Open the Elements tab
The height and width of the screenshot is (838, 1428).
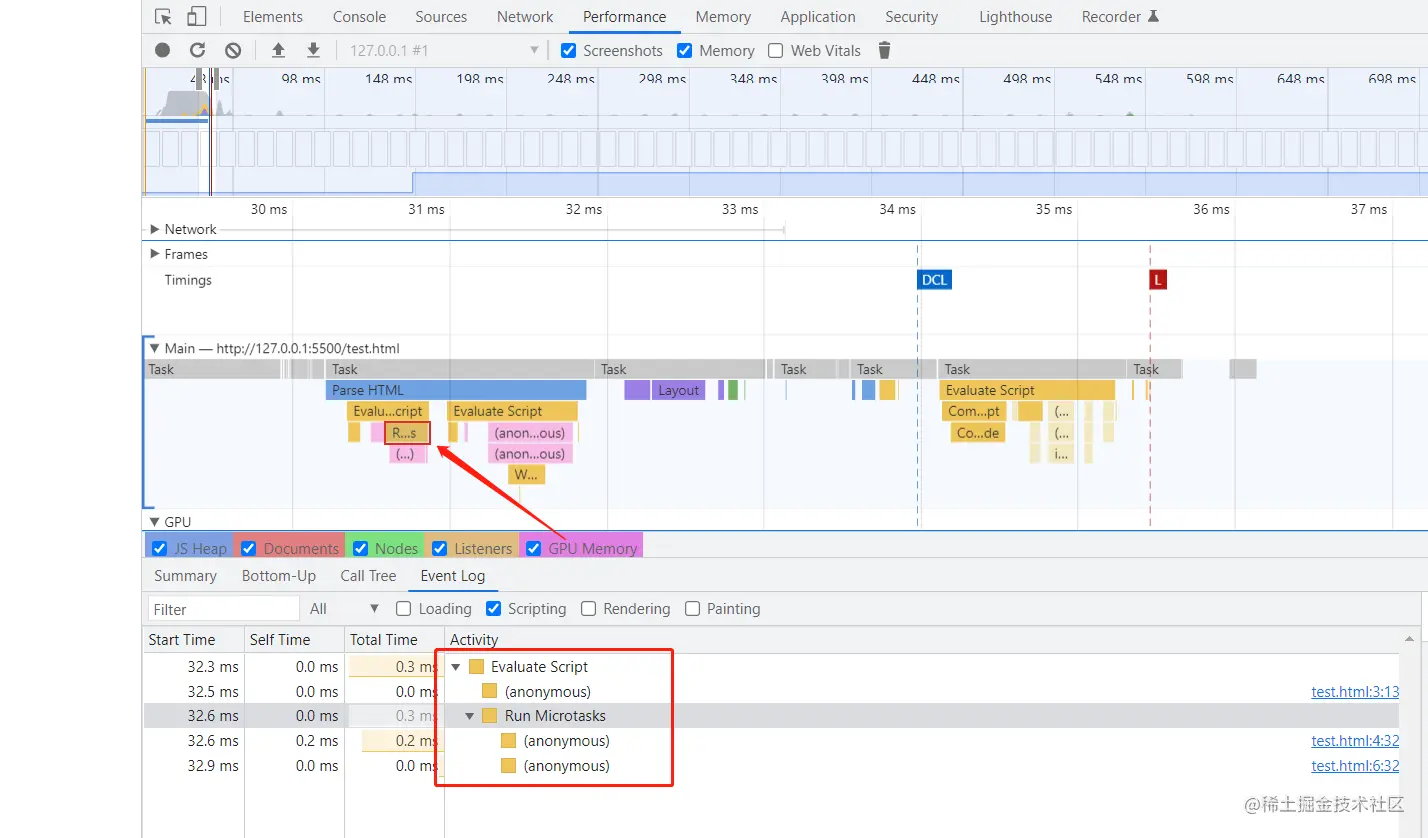(x=273, y=17)
